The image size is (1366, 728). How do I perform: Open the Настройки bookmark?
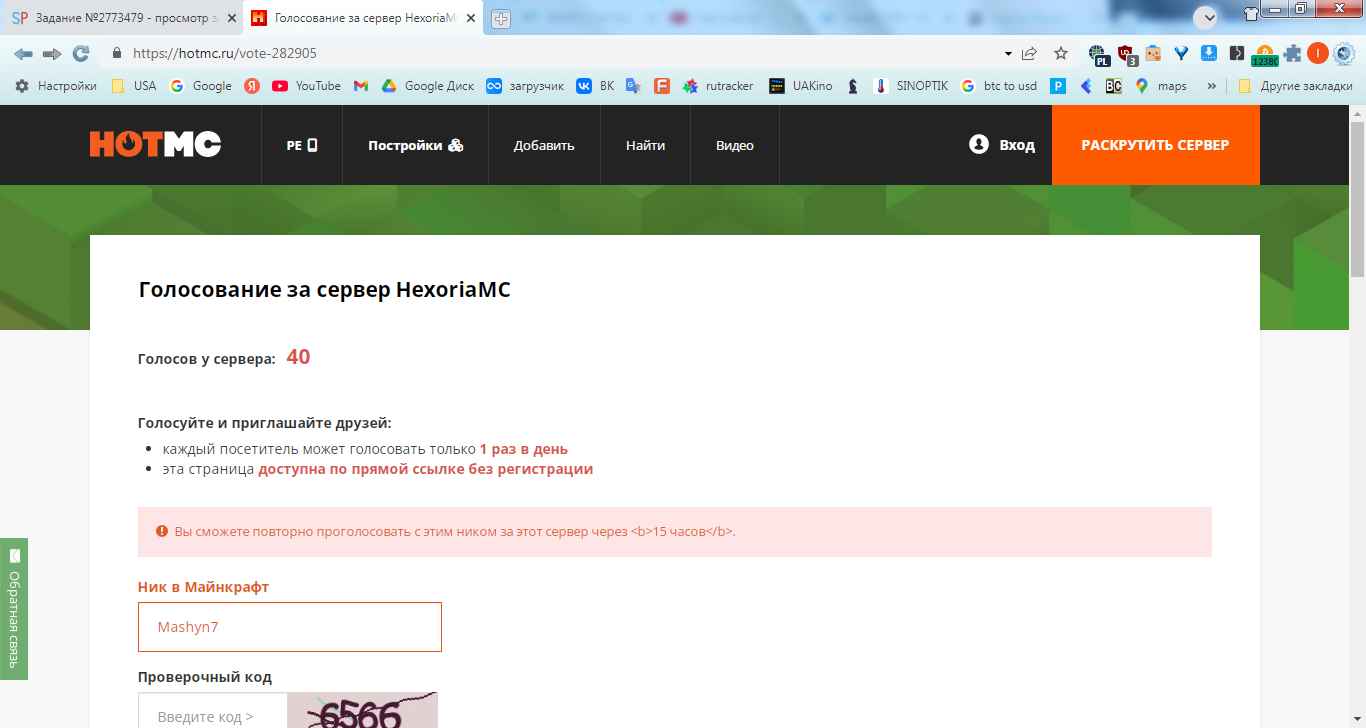(x=56, y=86)
